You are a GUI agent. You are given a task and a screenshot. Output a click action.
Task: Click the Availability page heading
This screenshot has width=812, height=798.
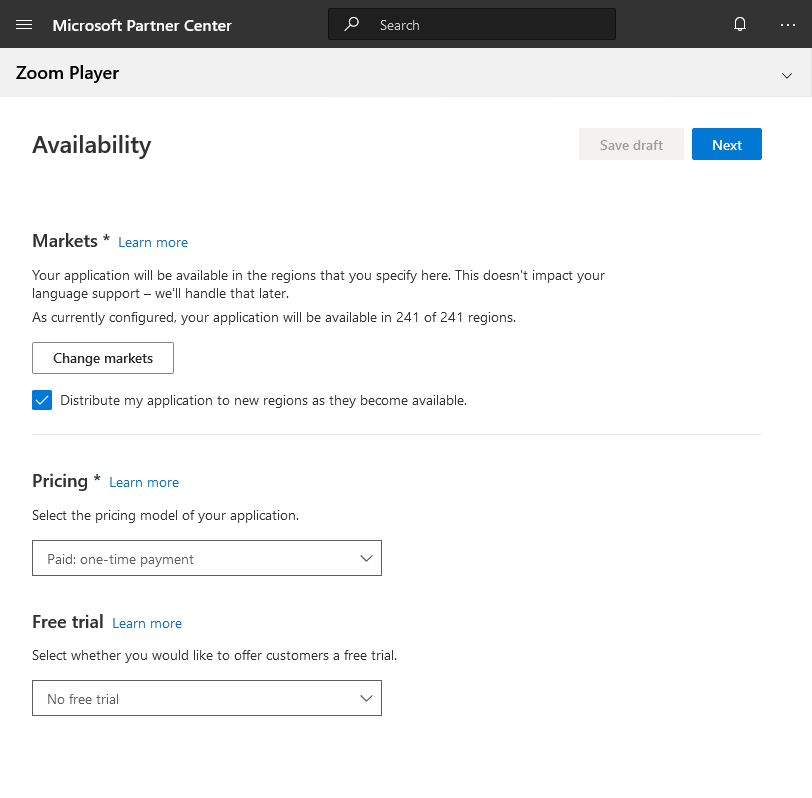pos(91,145)
